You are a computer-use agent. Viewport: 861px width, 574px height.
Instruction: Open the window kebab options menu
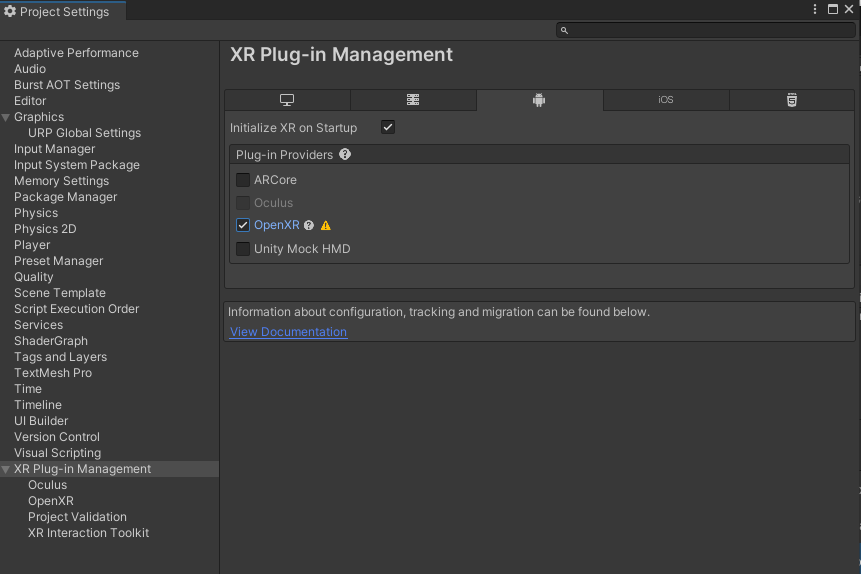(815, 9)
